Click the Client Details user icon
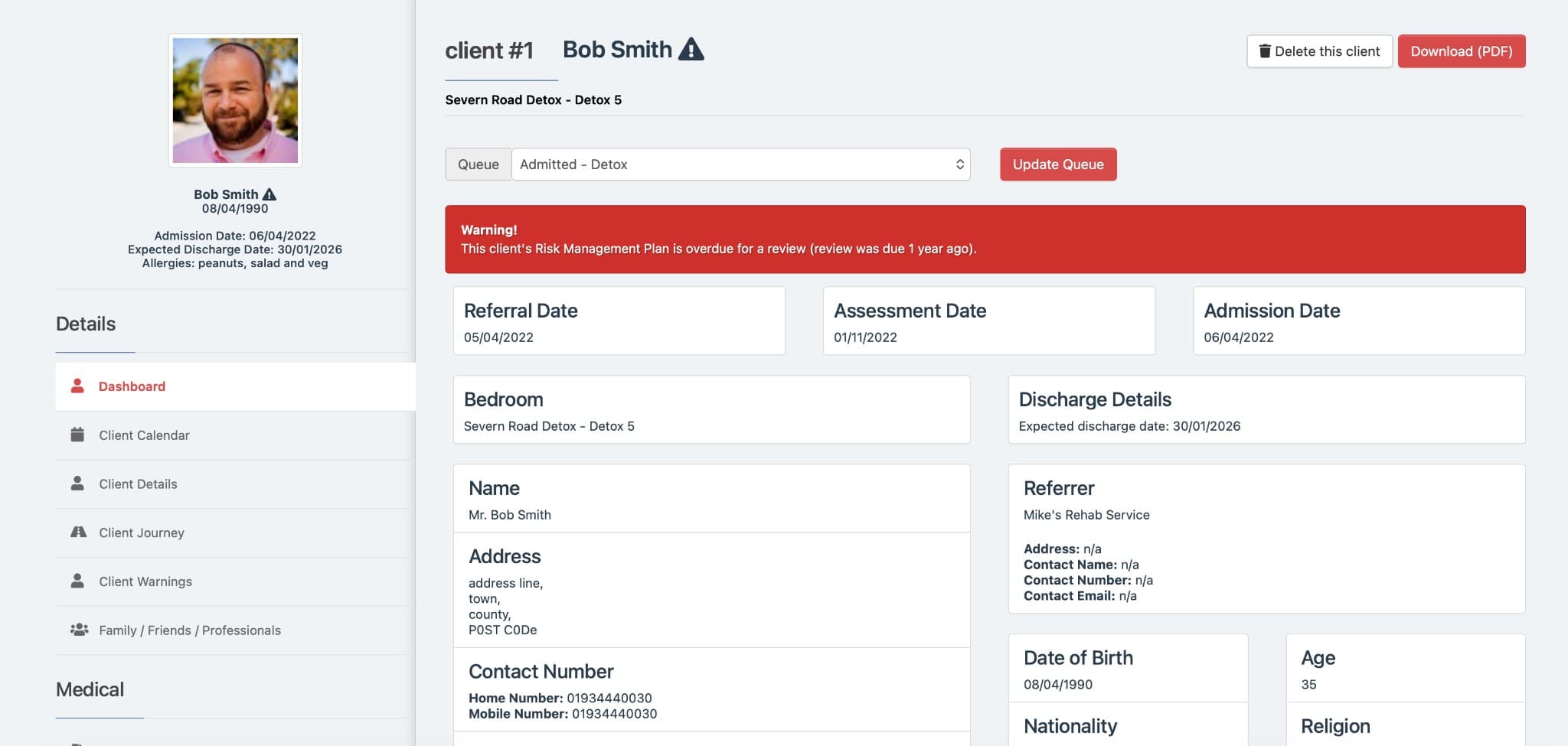1568x746 pixels. [77, 484]
